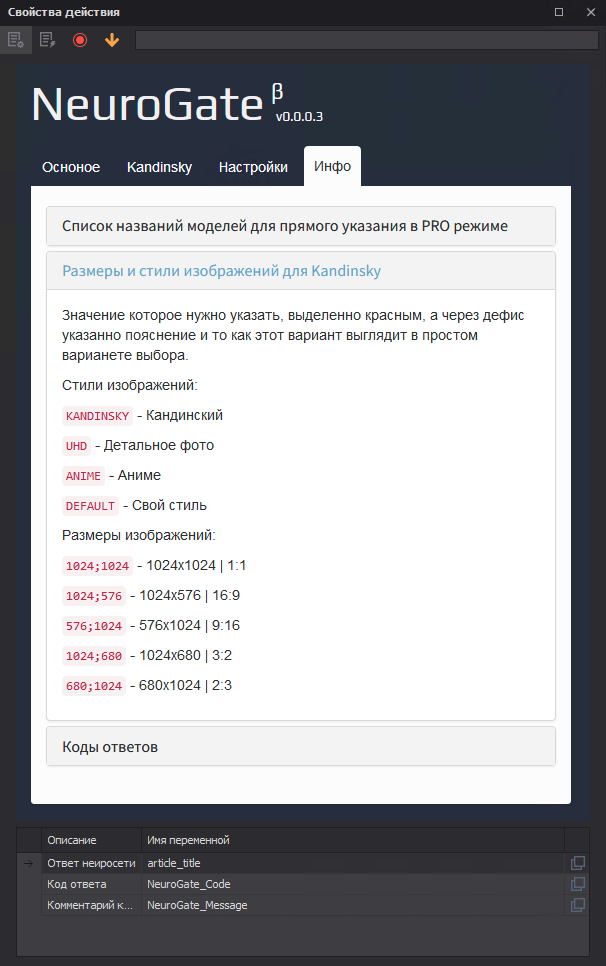The image size is (606, 966).
Task: Click the edit notes icon in toolbar
Action: tap(47, 40)
